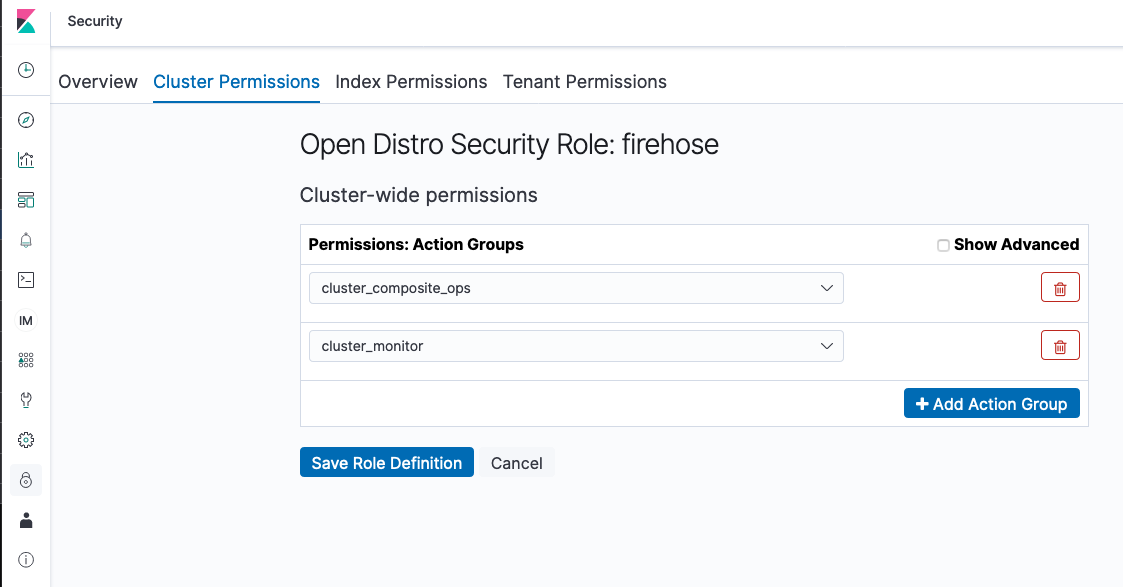The width and height of the screenshot is (1123, 587).
Task: Switch to the Index Permissions tab
Action: 411,82
